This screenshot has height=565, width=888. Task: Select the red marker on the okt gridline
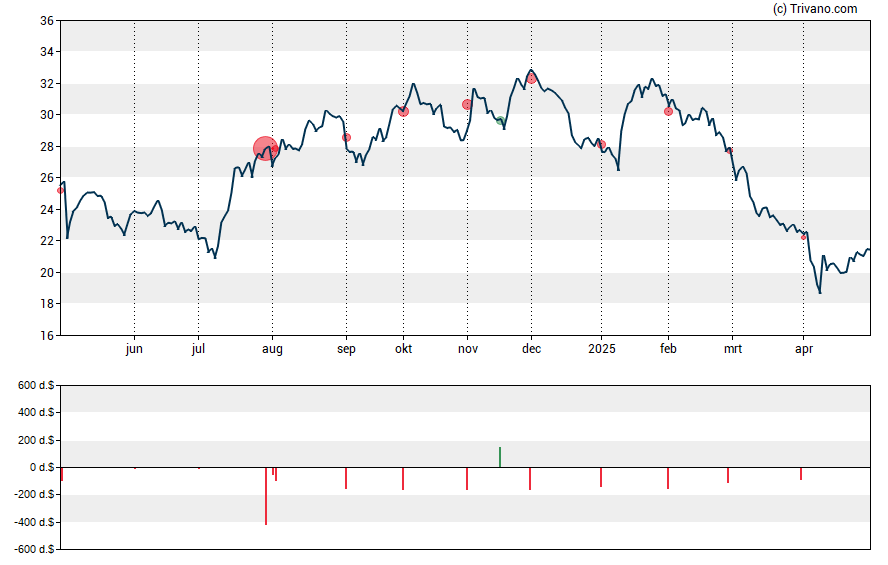click(x=403, y=112)
